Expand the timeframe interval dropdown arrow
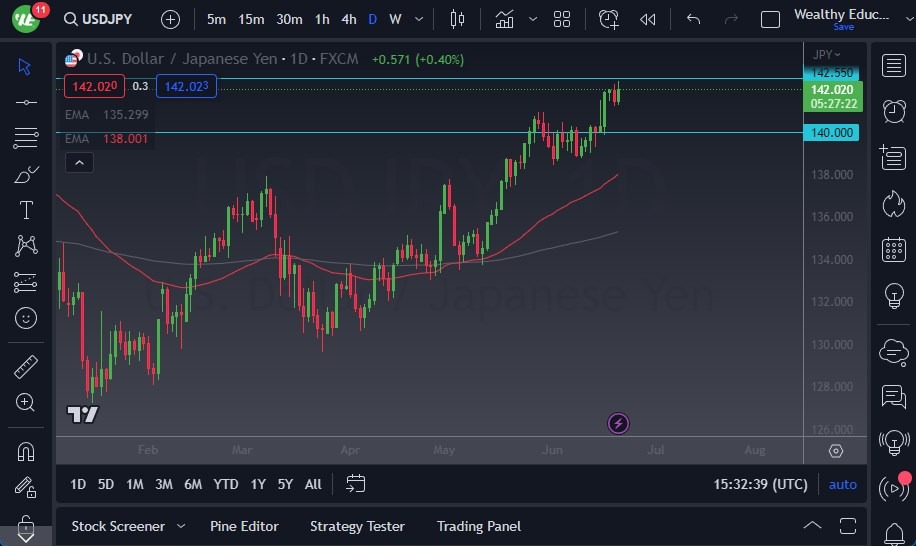The height and width of the screenshot is (546, 916). pyautogui.click(x=420, y=19)
